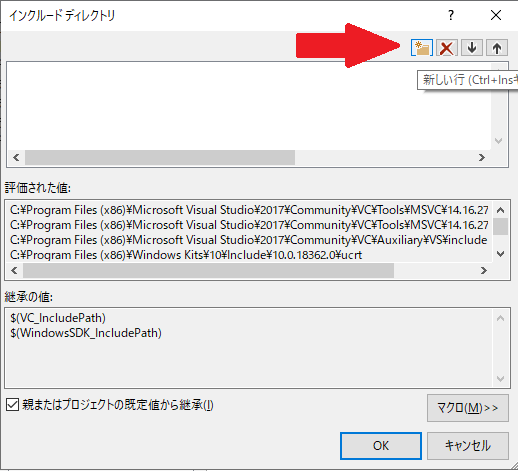Click the right scroll arrow of 評価された値 list
Viewport: 518px width, 471px height.
[484, 270]
